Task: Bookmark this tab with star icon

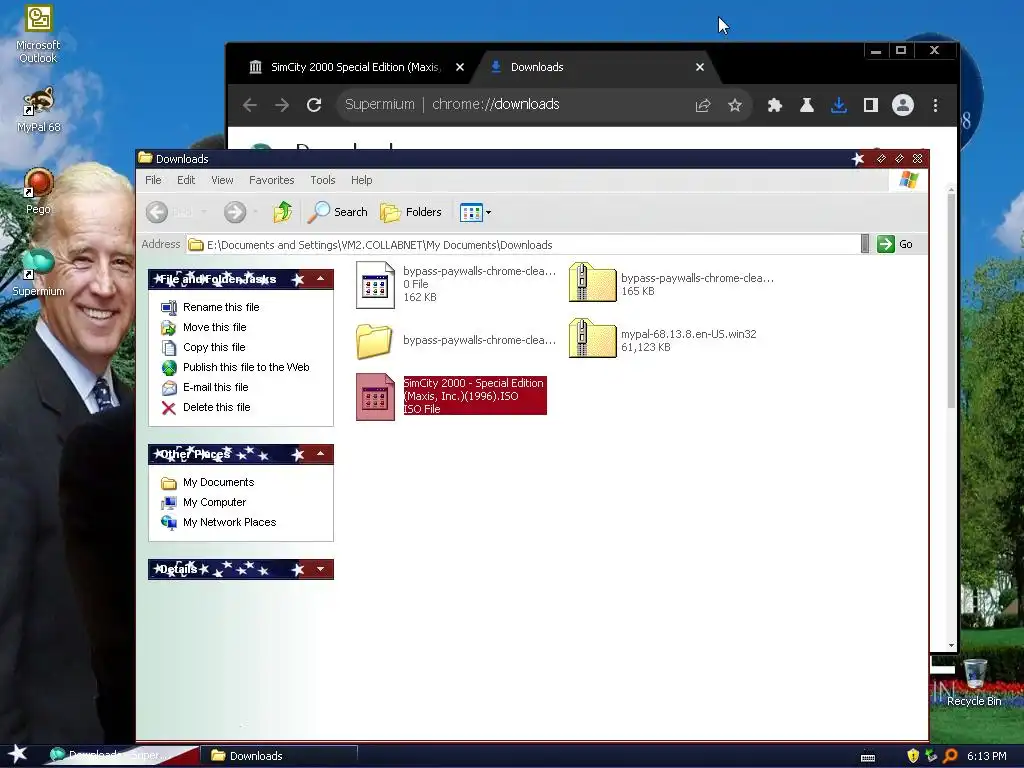Action: tap(735, 105)
